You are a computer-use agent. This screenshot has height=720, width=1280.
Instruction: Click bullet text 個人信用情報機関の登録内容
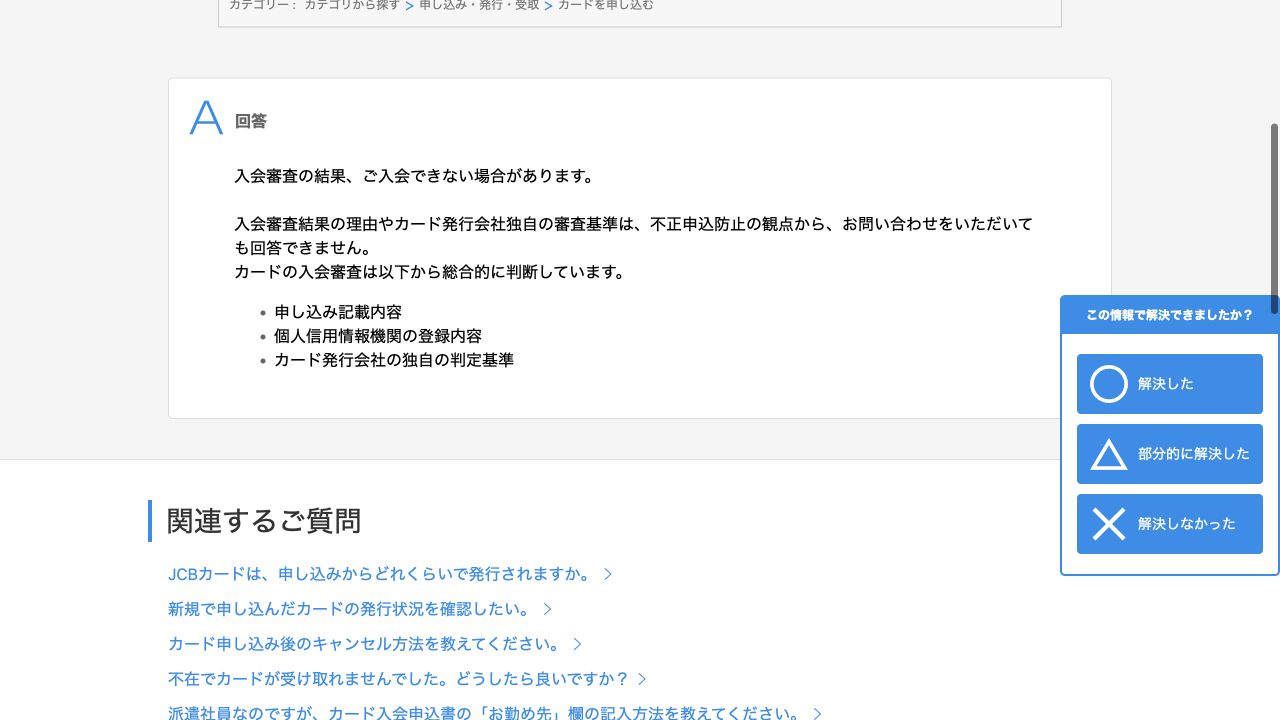(378, 336)
